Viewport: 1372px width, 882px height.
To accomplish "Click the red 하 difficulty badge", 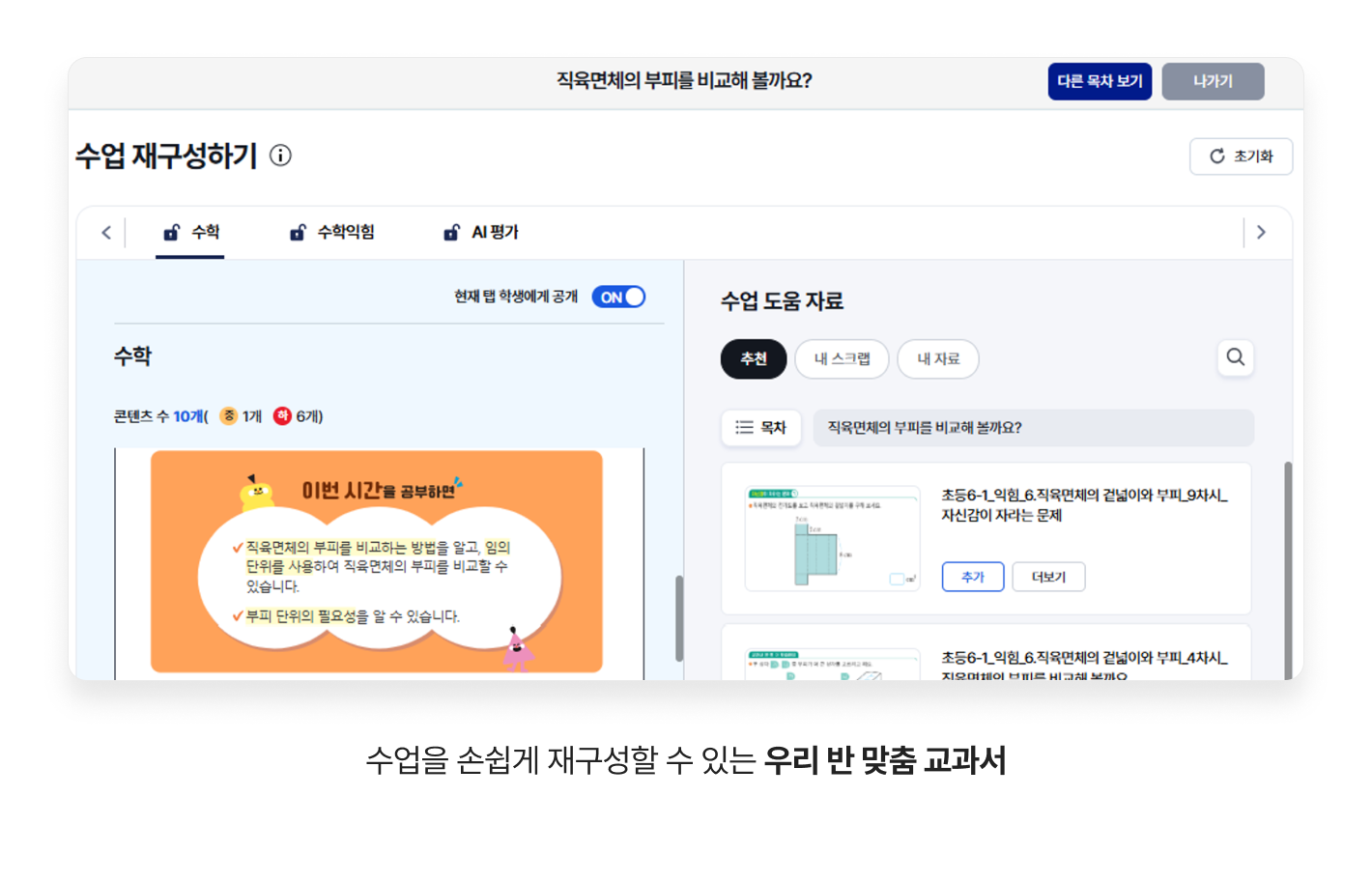I will [x=282, y=416].
